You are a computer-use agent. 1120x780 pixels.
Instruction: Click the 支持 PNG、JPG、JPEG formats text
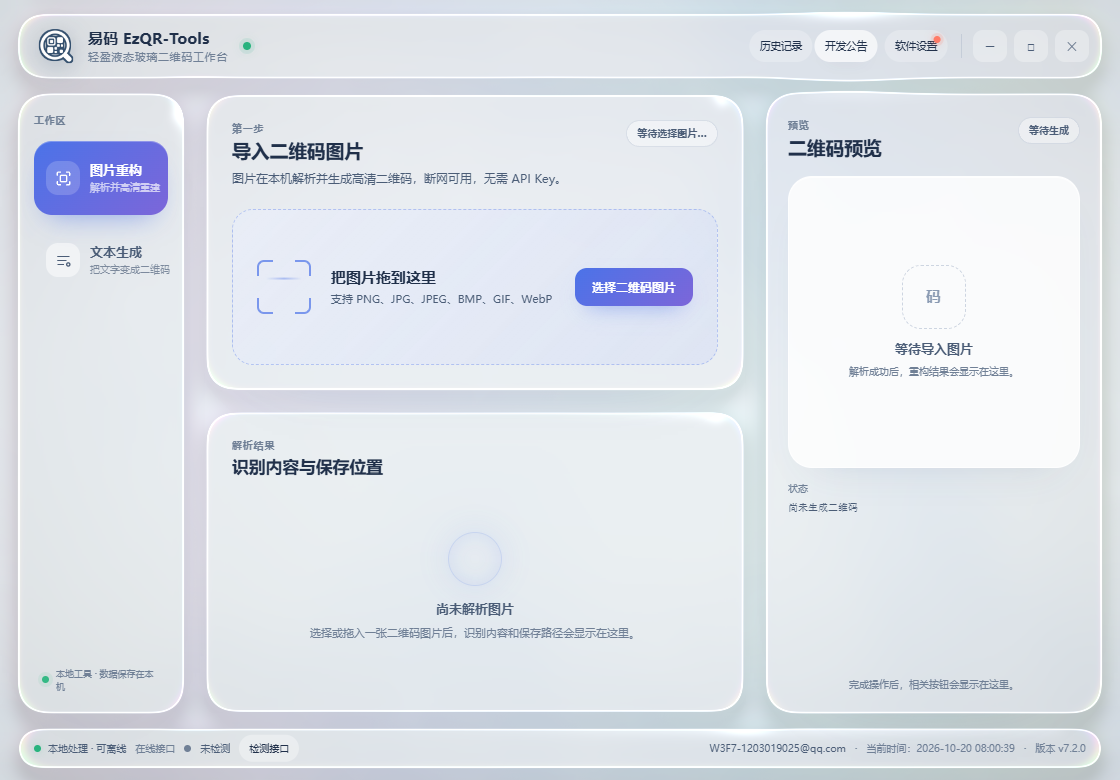pos(441,299)
